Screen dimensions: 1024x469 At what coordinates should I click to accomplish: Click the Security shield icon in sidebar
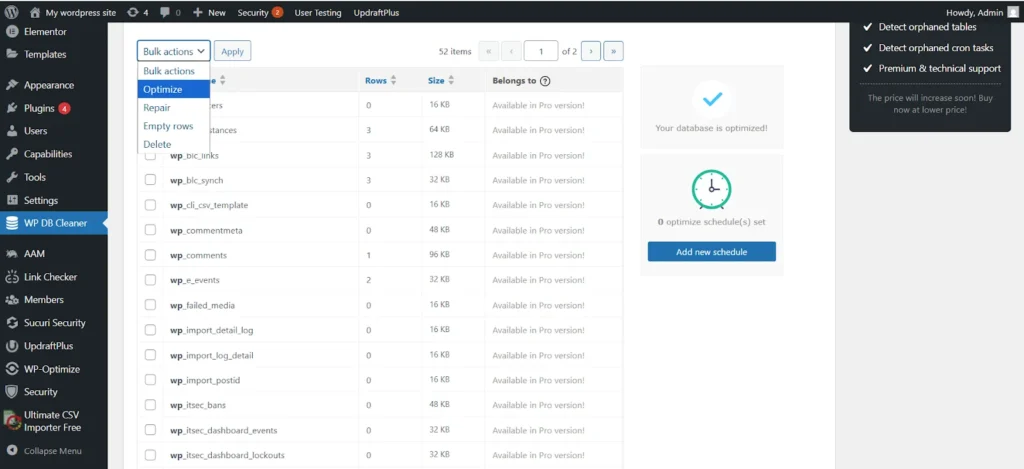coord(11,392)
